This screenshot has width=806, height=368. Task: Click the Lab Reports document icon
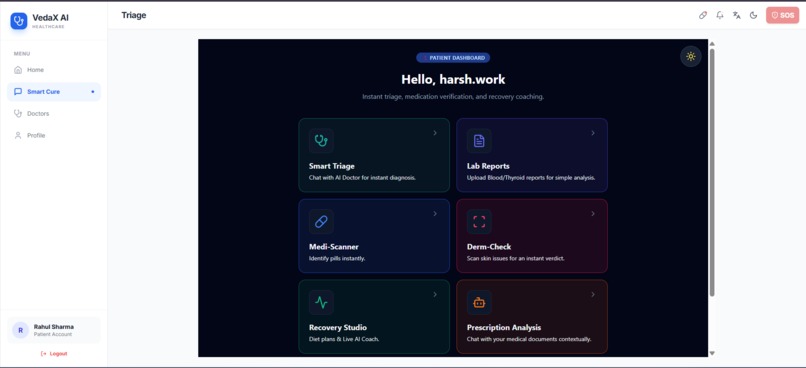[479, 140]
